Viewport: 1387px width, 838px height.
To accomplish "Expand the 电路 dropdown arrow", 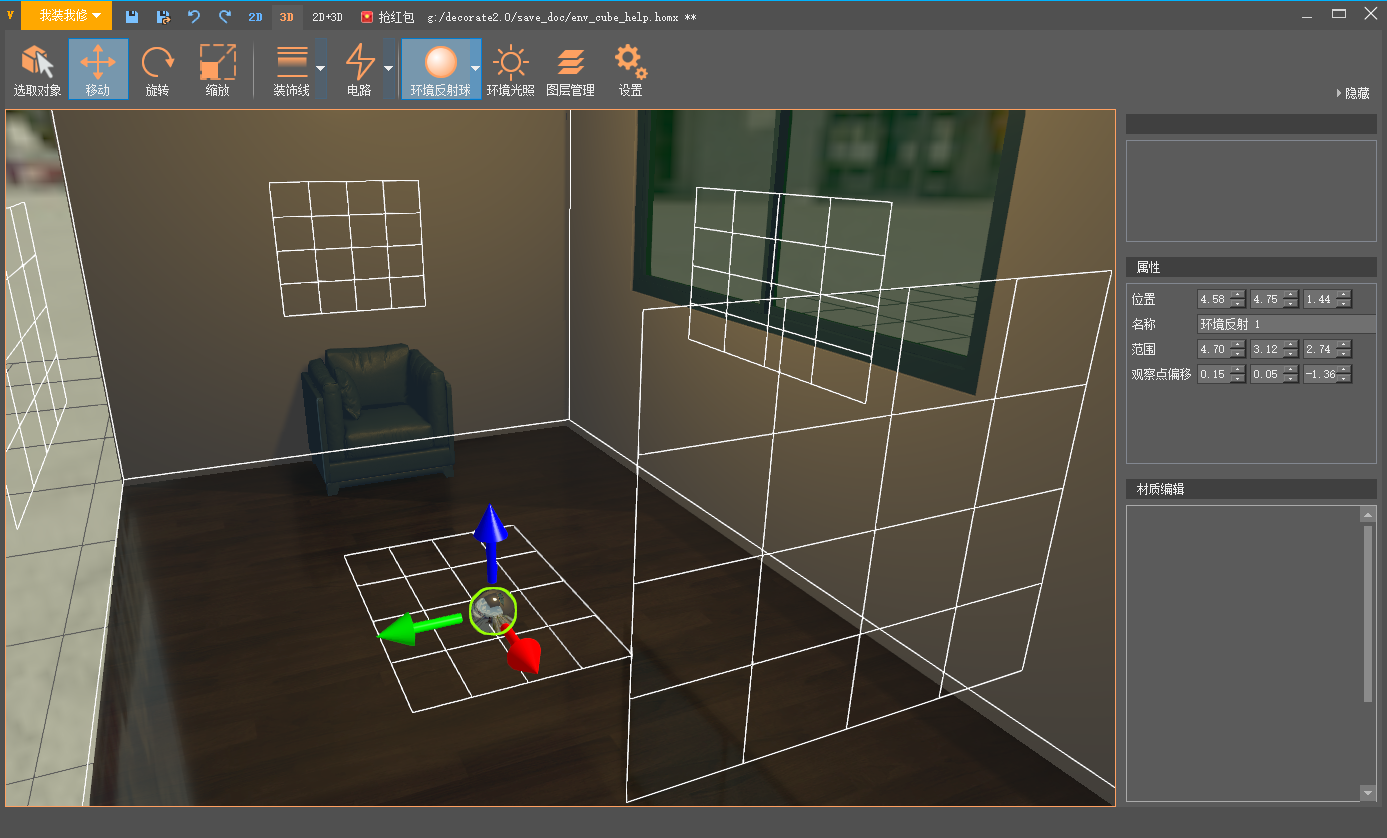I will [x=388, y=69].
